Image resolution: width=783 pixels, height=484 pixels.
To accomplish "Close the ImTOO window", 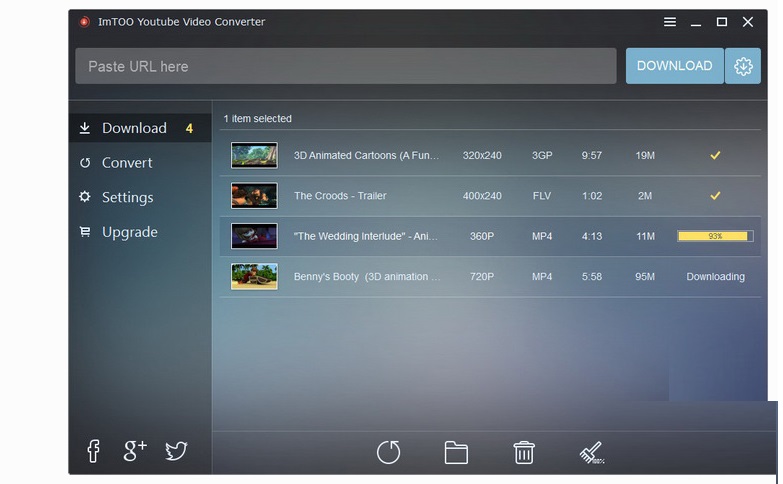I will tap(748, 22).
